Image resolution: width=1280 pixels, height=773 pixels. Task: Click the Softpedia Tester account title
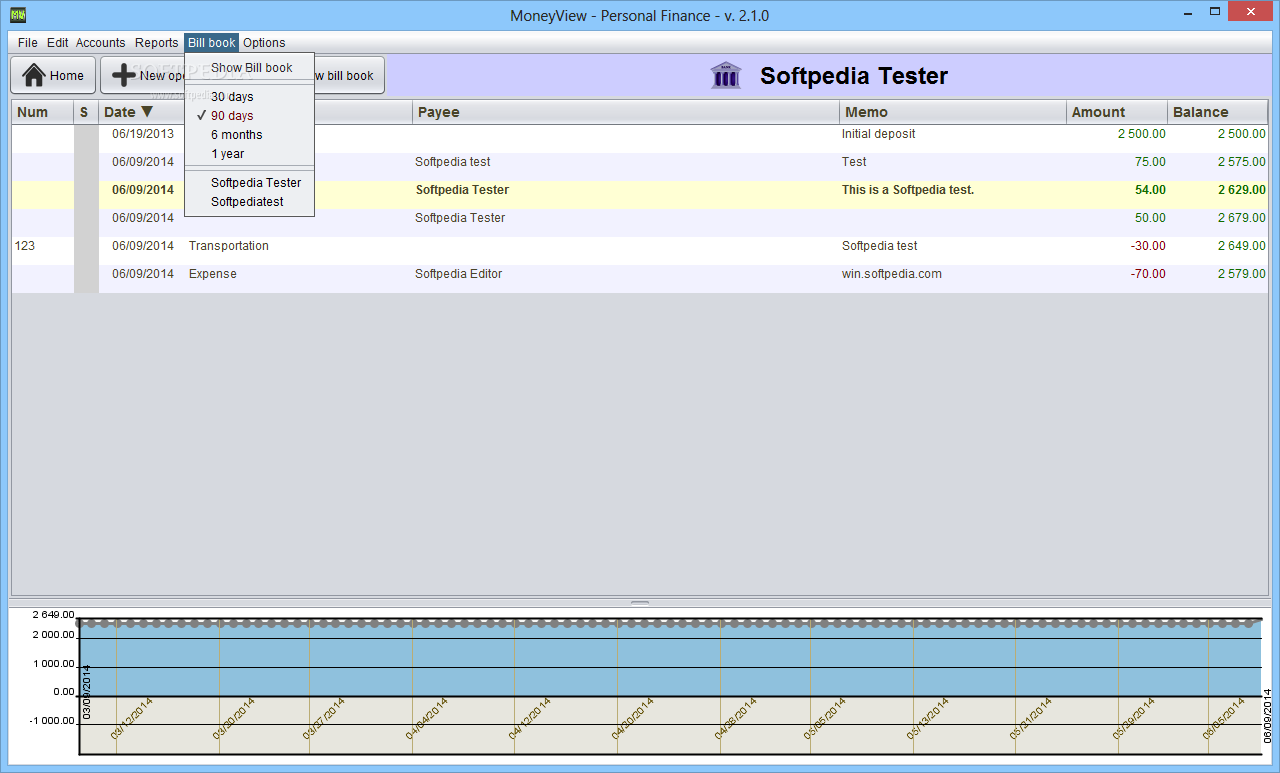854,76
